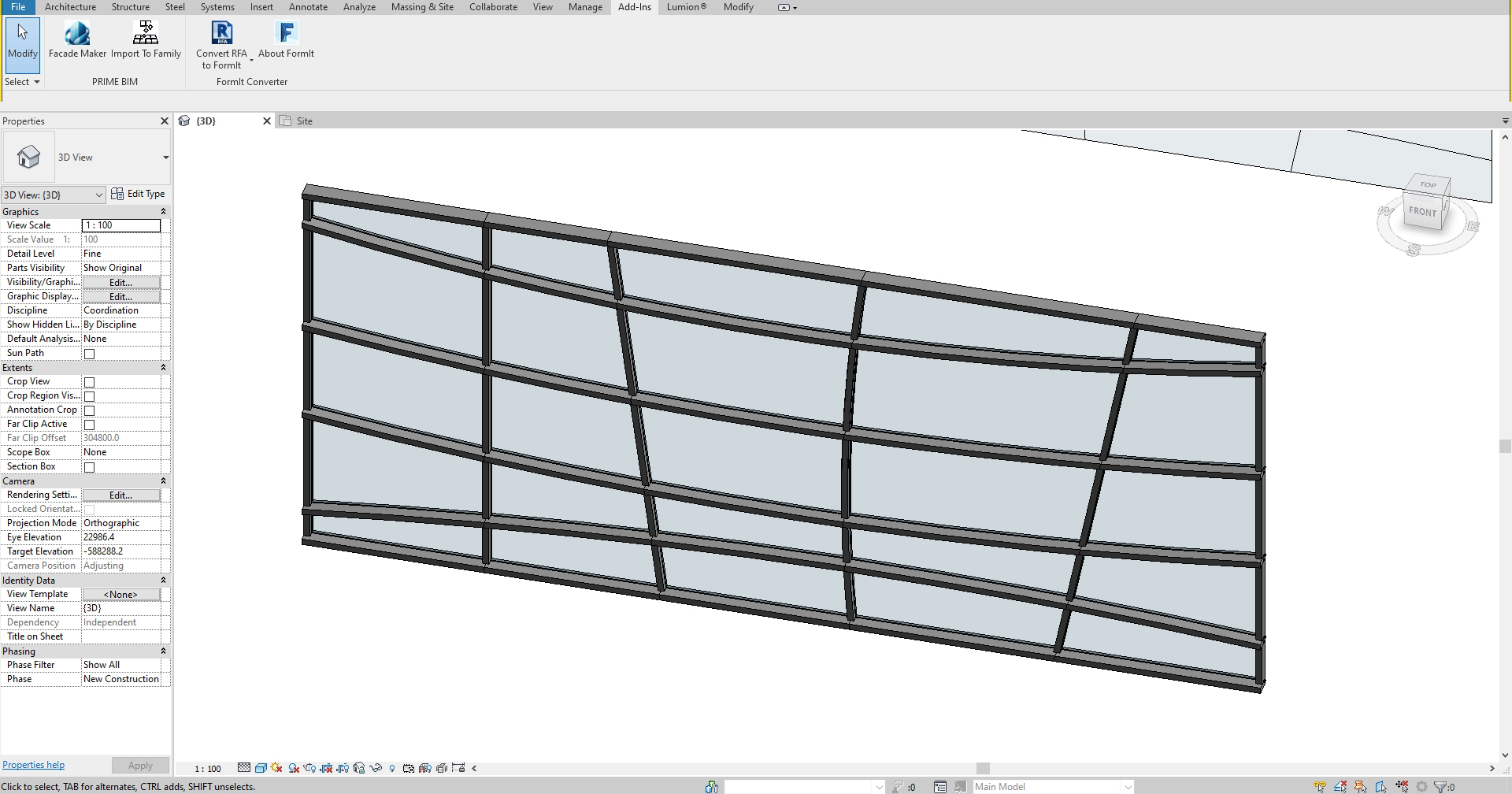Viewport: 1512px width, 794px height.
Task: Click the Design Options icon in status bar
Action: point(939,786)
